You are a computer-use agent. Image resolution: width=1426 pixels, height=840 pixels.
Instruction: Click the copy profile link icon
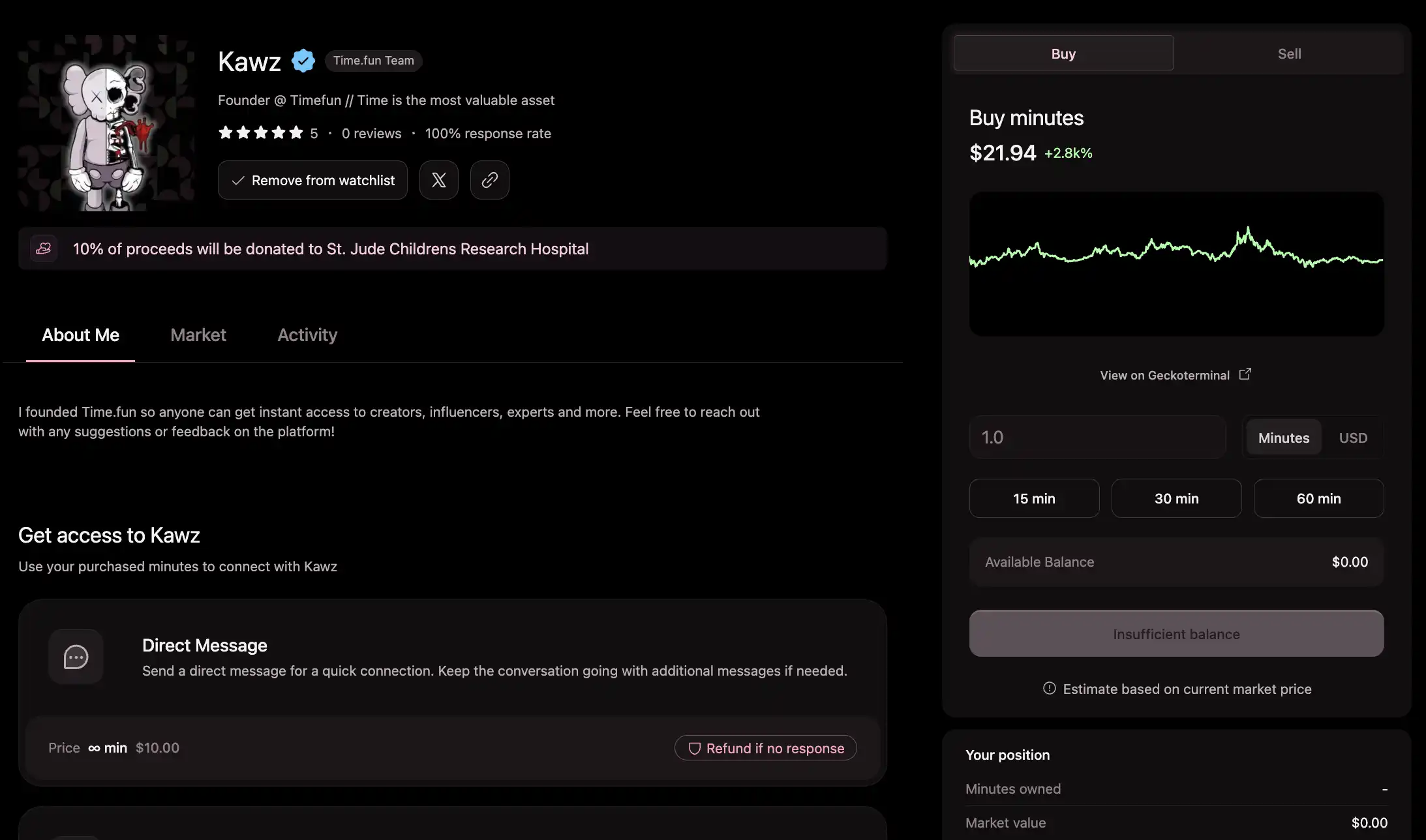(489, 180)
